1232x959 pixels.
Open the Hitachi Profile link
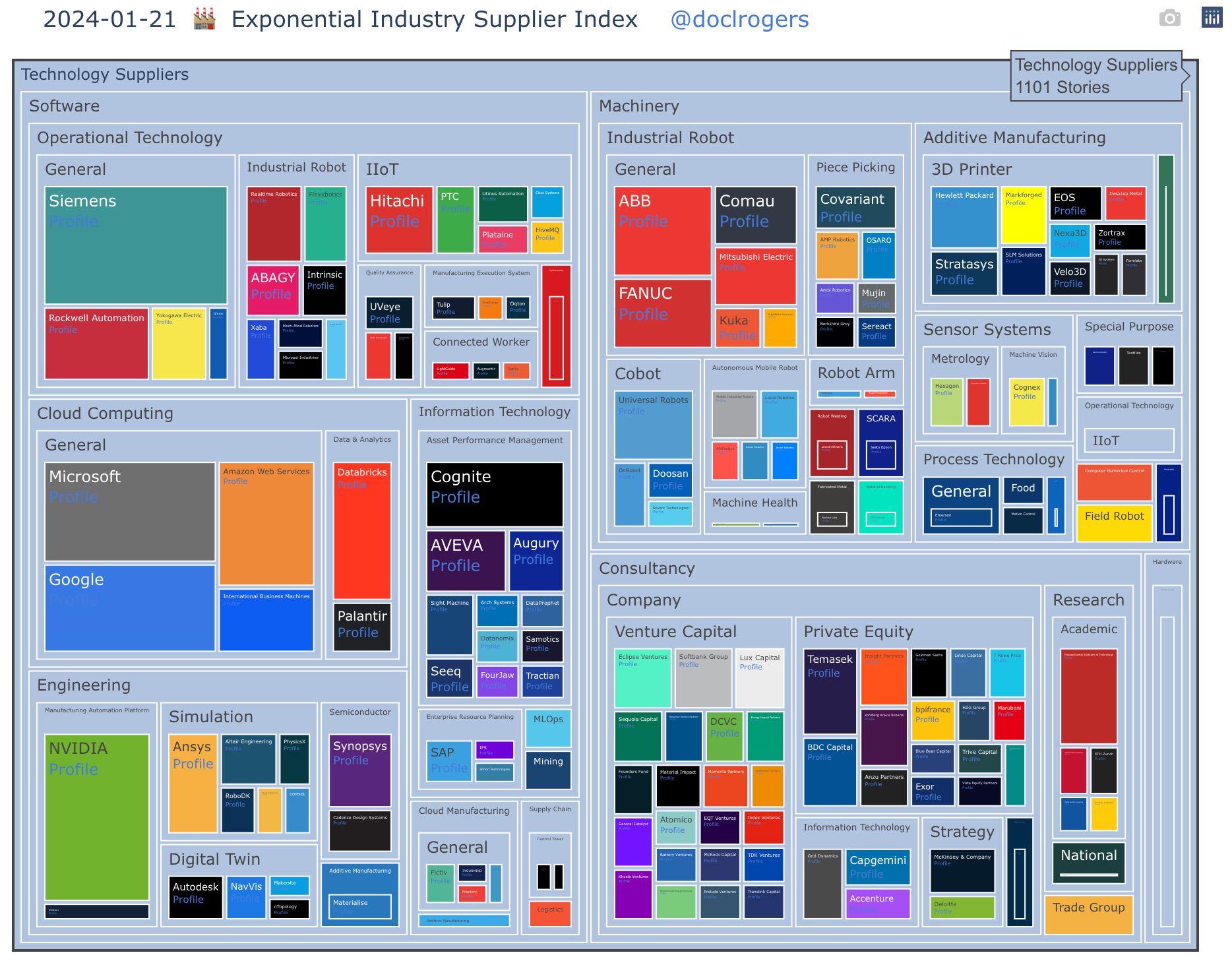394,221
